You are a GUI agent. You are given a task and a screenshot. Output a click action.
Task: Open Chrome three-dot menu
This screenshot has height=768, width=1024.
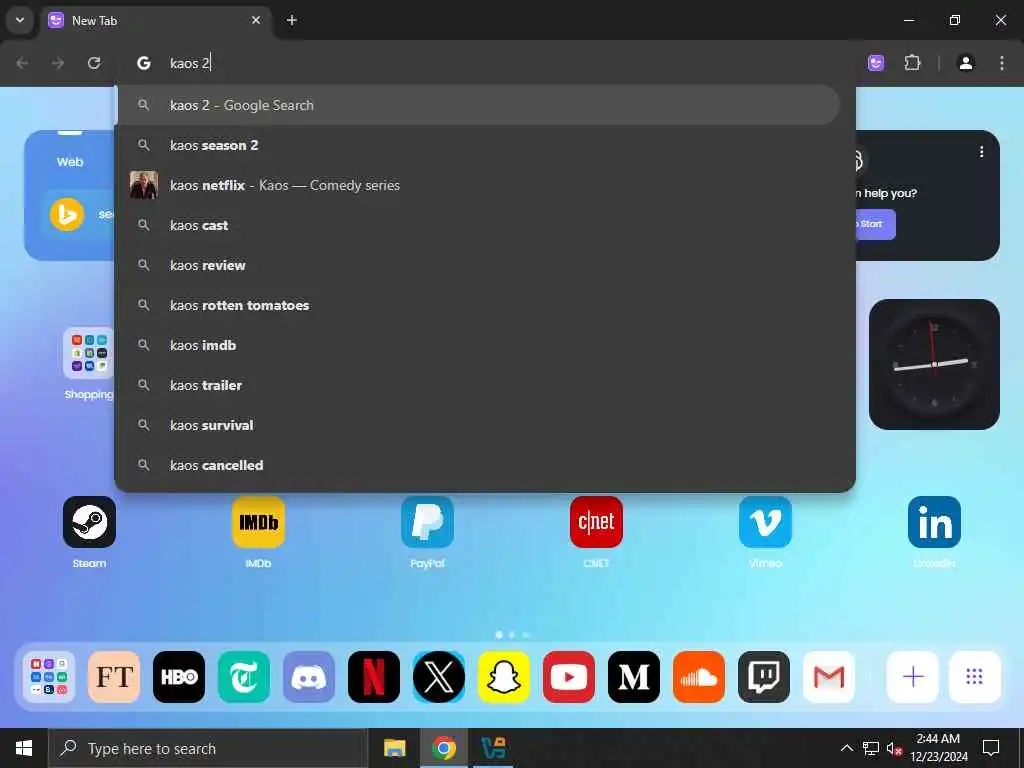tap(1002, 63)
